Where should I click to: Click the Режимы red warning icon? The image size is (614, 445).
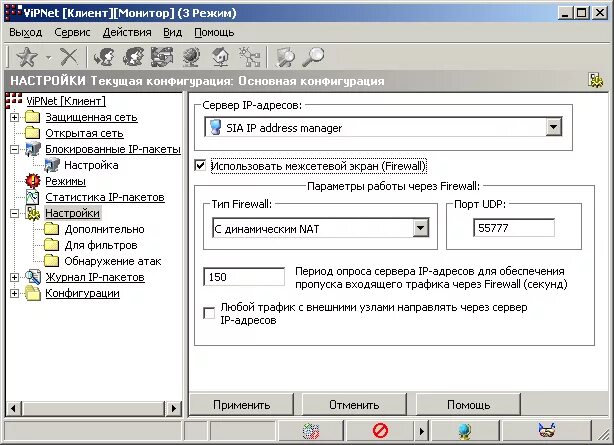(33, 181)
